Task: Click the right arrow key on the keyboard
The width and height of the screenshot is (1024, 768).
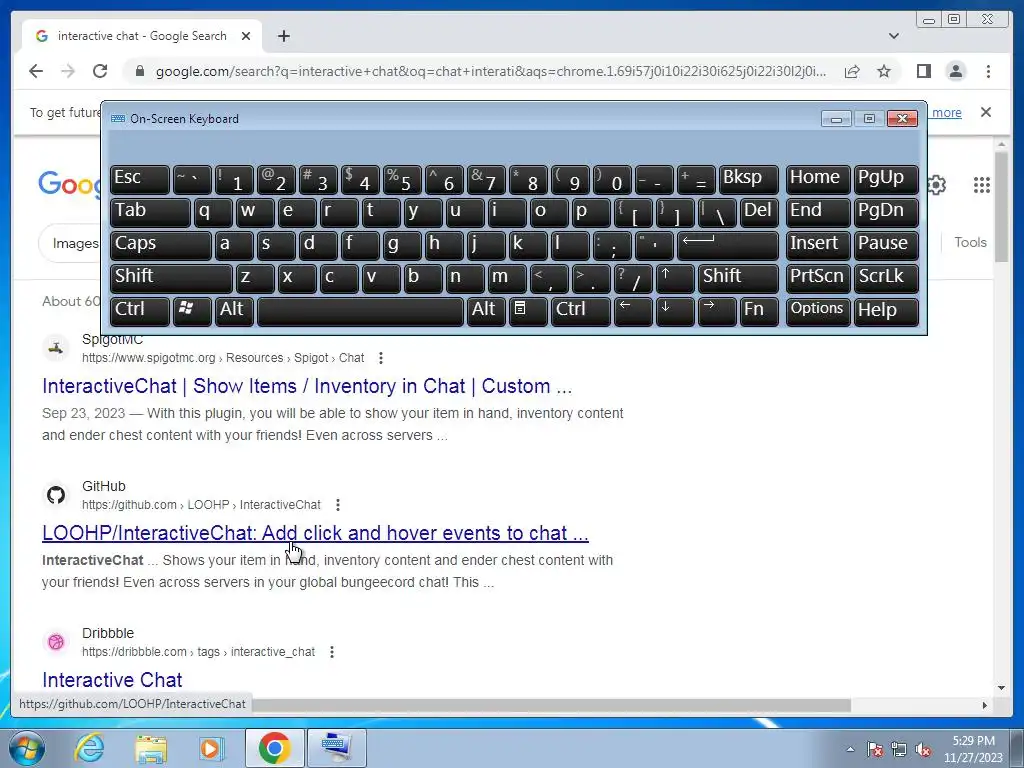Action: coord(716,311)
